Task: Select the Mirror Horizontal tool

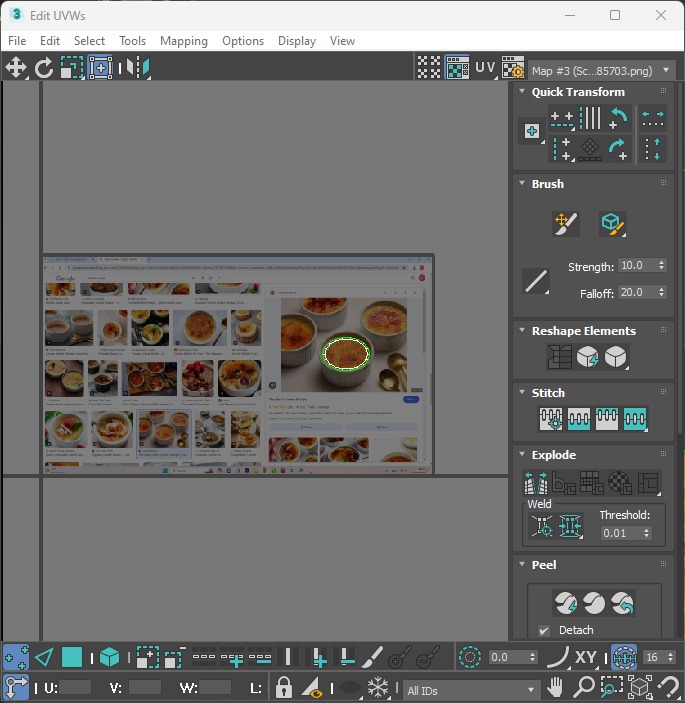Action: tap(137, 68)
